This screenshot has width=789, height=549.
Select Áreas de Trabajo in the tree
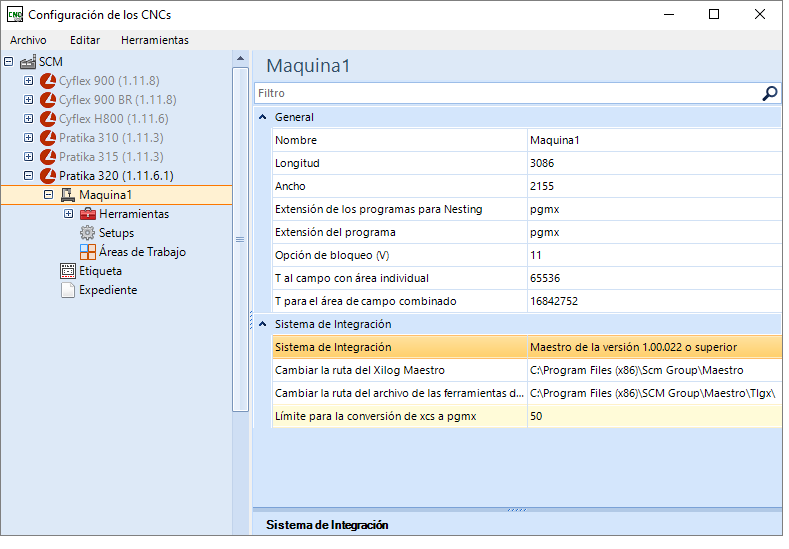click(x=142, y=253)
